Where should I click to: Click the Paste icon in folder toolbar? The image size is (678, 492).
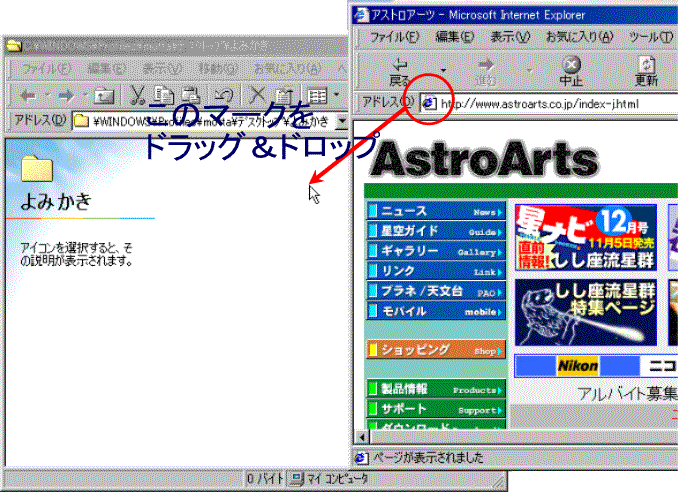(x=190, y=96)
